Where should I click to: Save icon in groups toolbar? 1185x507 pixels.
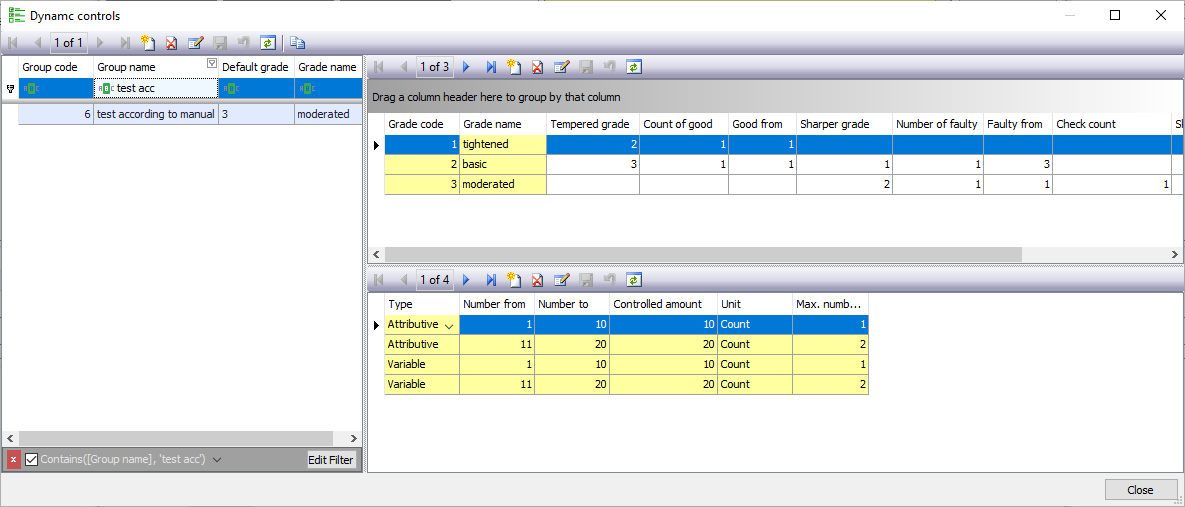click(x=220, y=43)
